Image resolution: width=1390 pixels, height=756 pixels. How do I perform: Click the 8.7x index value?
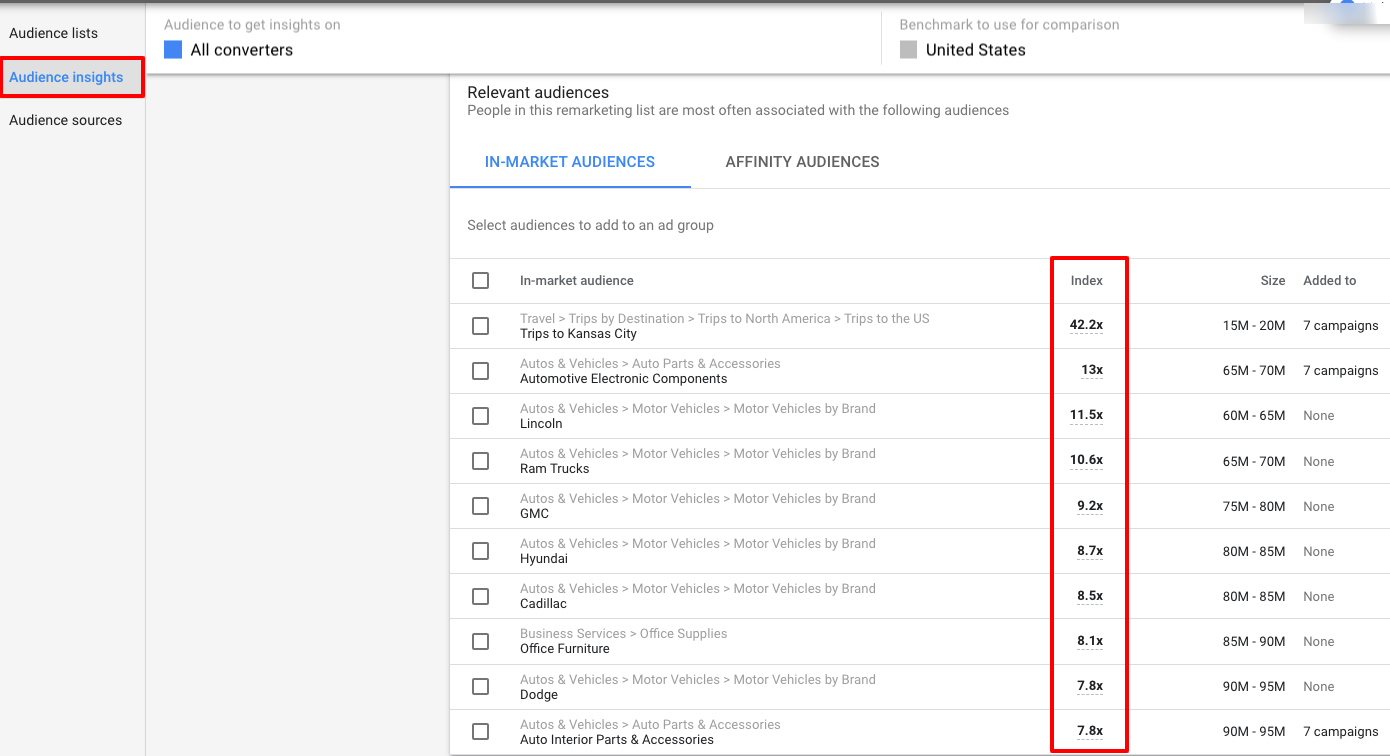[x=1090, y=551]
